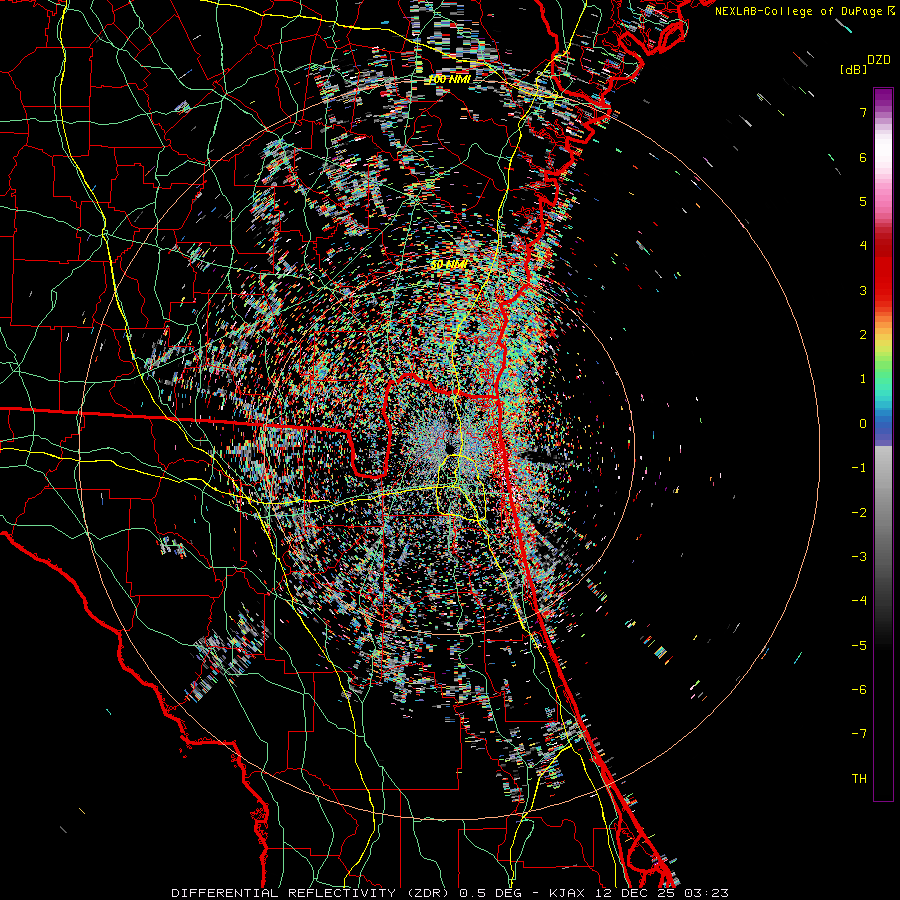Click the 4 value on the dB scale
Image resolution: width=900 pixels, height=900 pixels.
(863, 245)
